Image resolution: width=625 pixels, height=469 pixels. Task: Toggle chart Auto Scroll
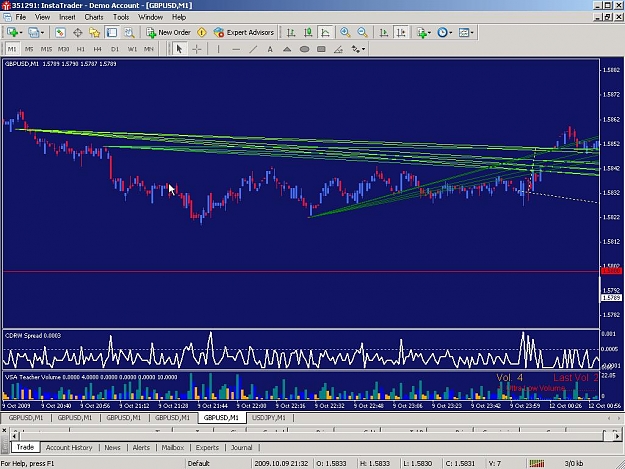383,33
